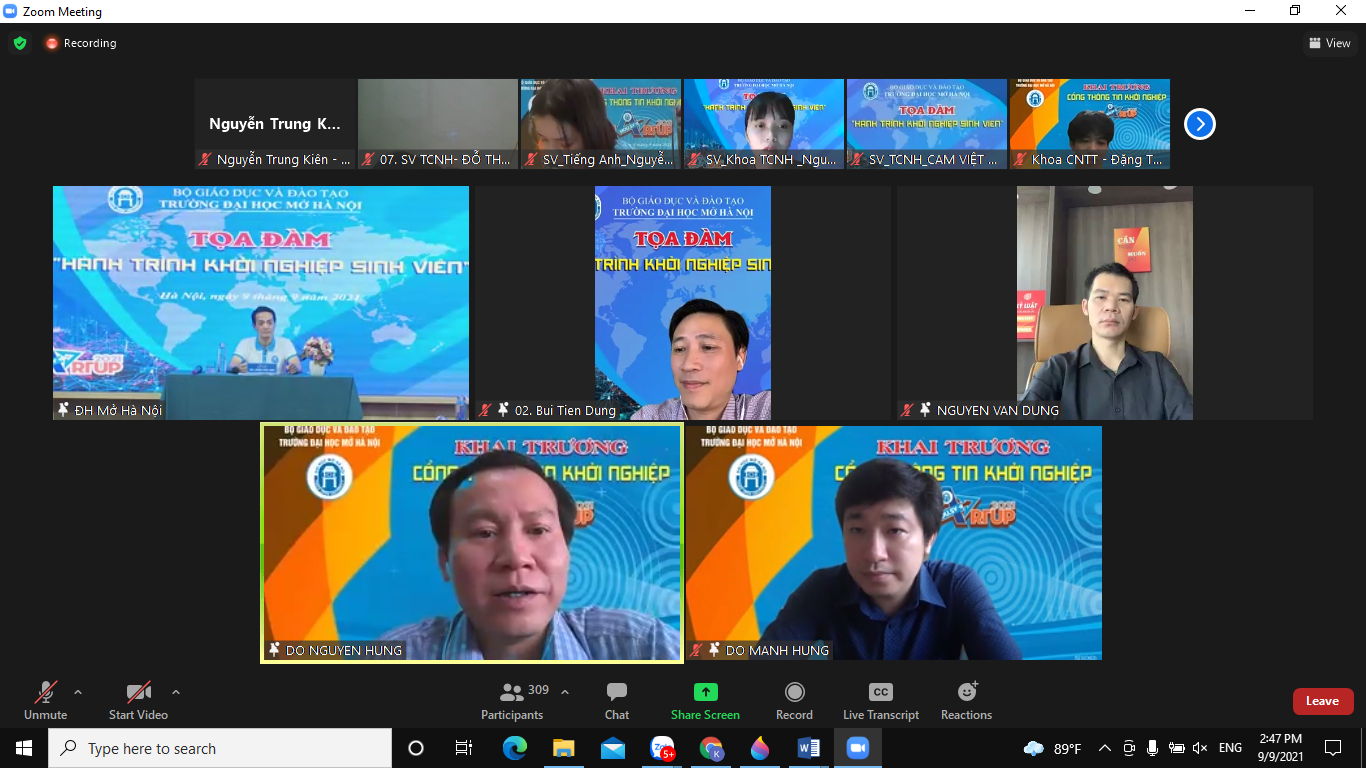The image size is (1366, 768).
Task: Leave the meeting
Action: tap(1323, 701)
